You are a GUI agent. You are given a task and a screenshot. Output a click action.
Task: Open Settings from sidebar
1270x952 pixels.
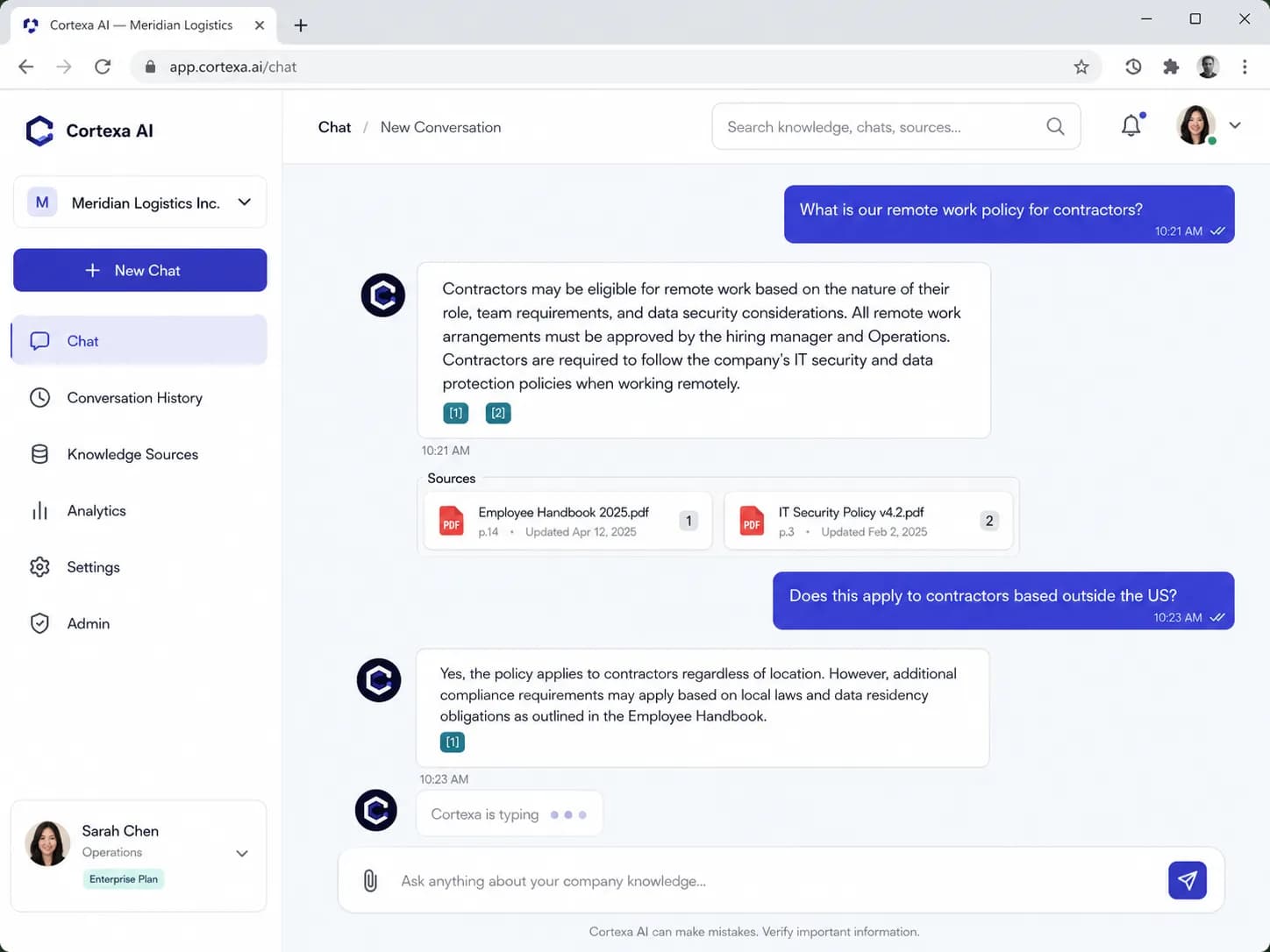click(x=139, y=567)
